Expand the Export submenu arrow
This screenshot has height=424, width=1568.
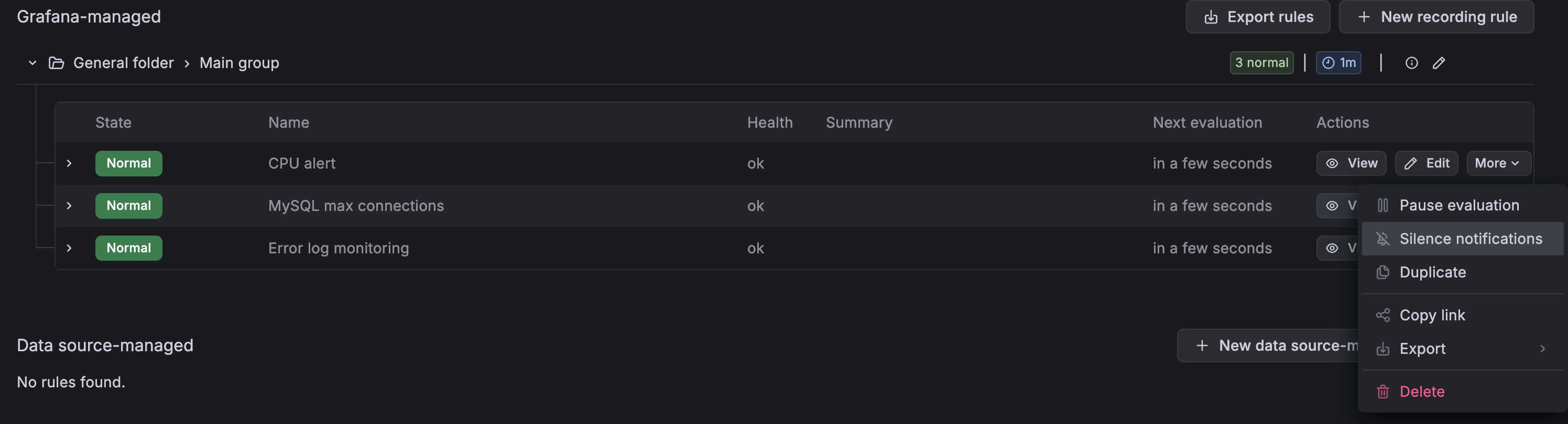pyautogui.click(x=1542, y=348)
